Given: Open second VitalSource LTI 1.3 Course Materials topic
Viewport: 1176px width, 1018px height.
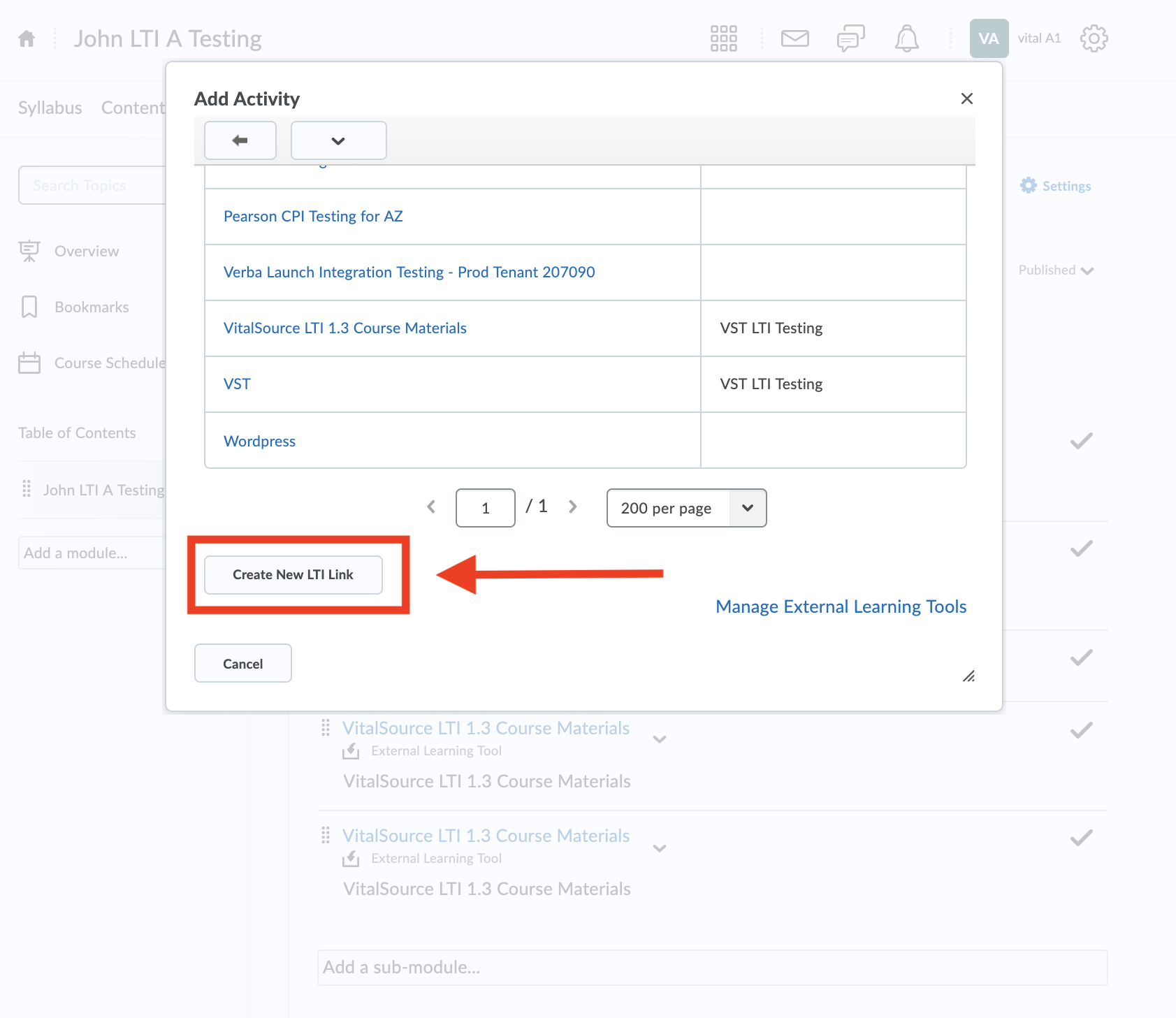Looking at the screenshot, I should [486, 836].
